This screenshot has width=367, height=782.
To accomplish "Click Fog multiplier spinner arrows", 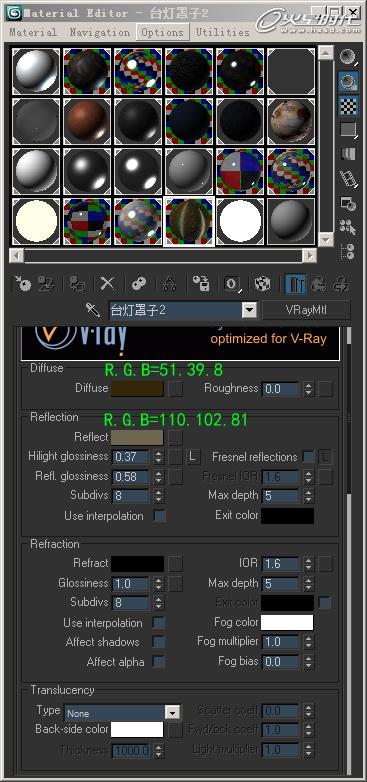I will point(308,641).
